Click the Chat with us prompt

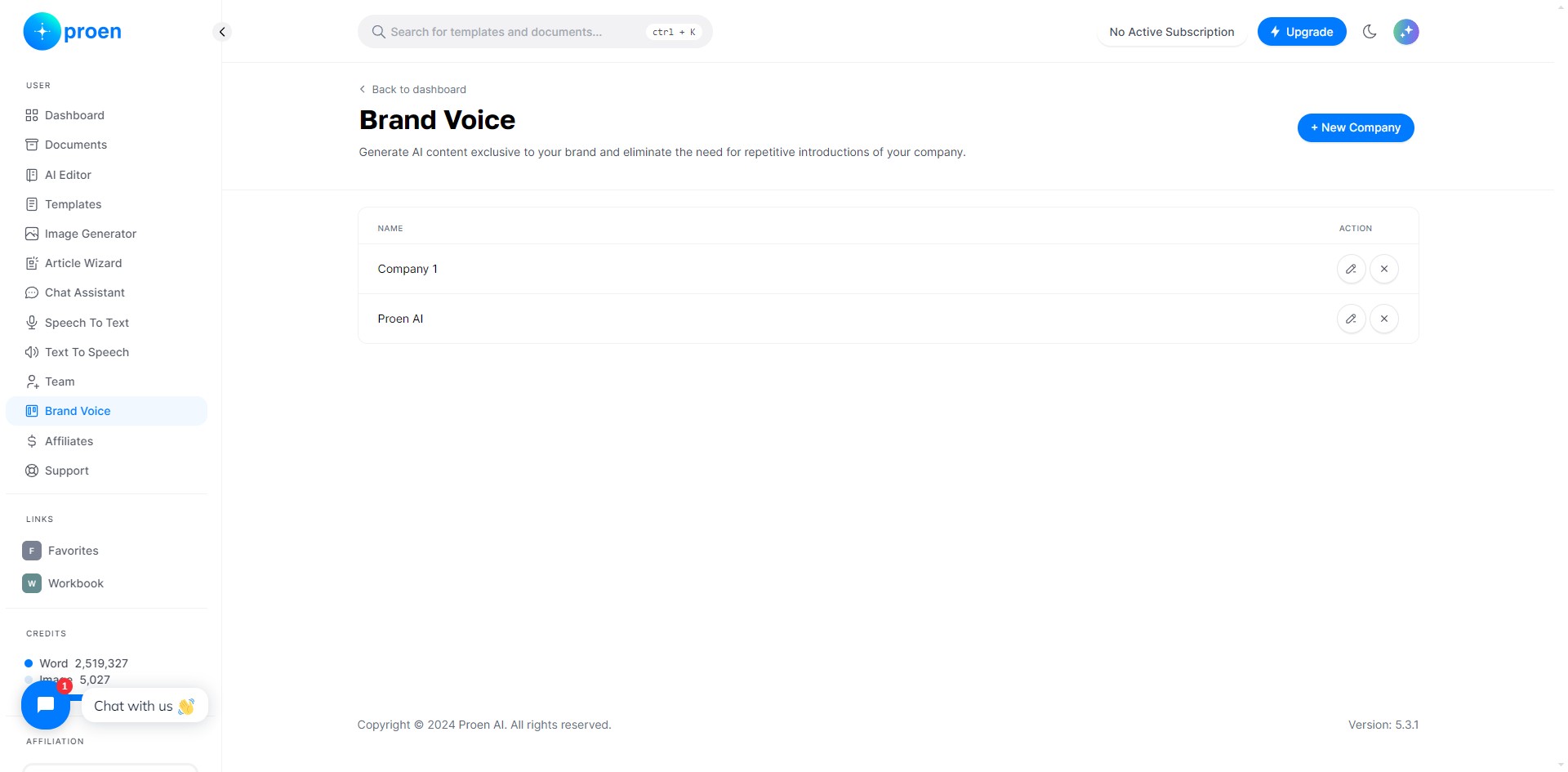145,706
